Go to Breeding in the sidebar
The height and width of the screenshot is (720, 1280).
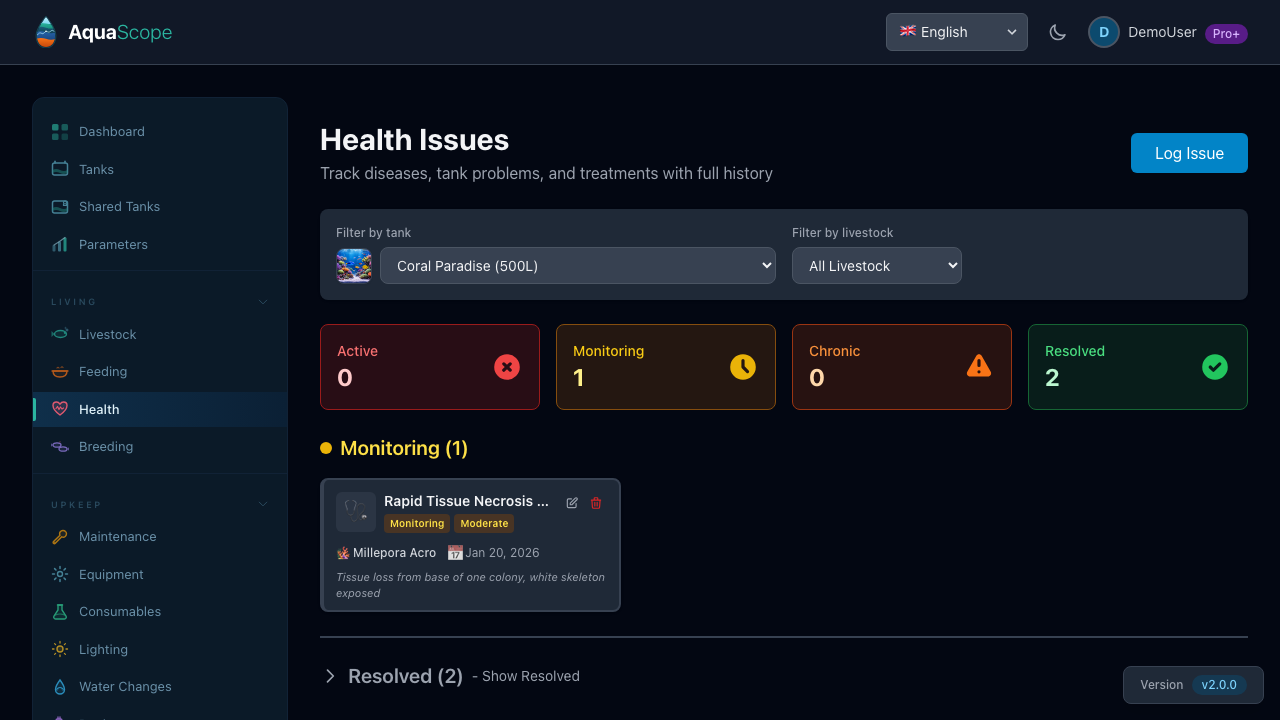(x=106, y=447)
